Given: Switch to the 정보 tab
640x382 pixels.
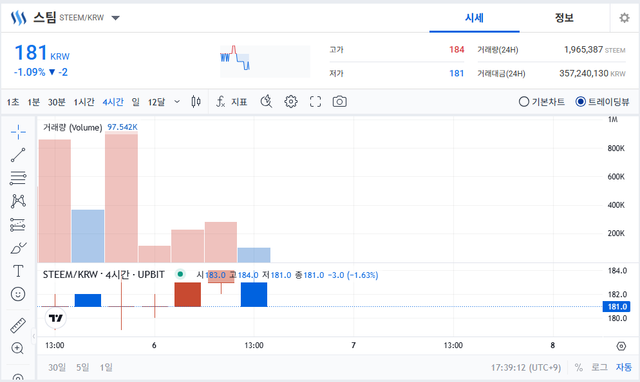Looking at the screenshot, I should [564, 18].
